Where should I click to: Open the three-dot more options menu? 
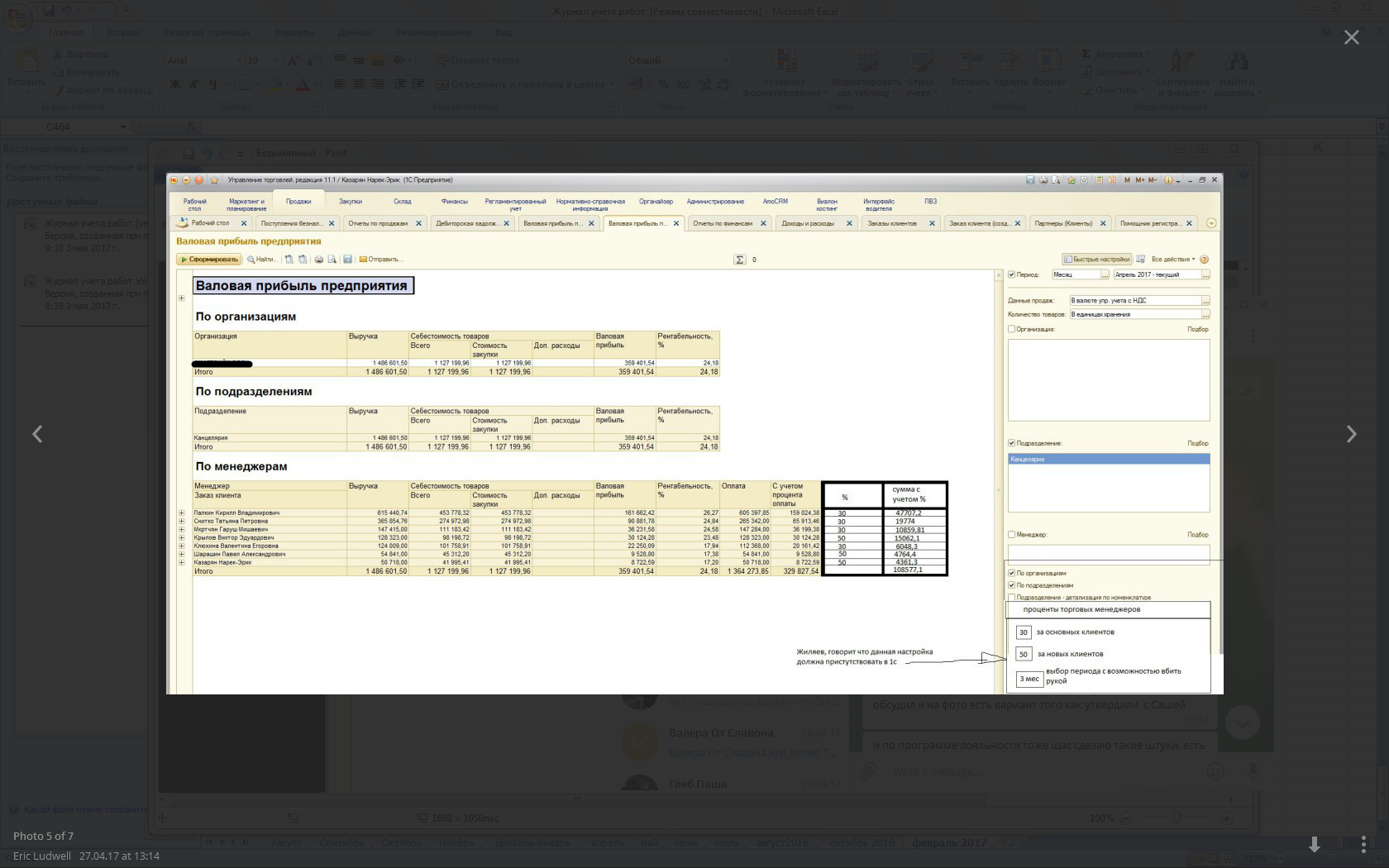click(x=1363, y=844)
